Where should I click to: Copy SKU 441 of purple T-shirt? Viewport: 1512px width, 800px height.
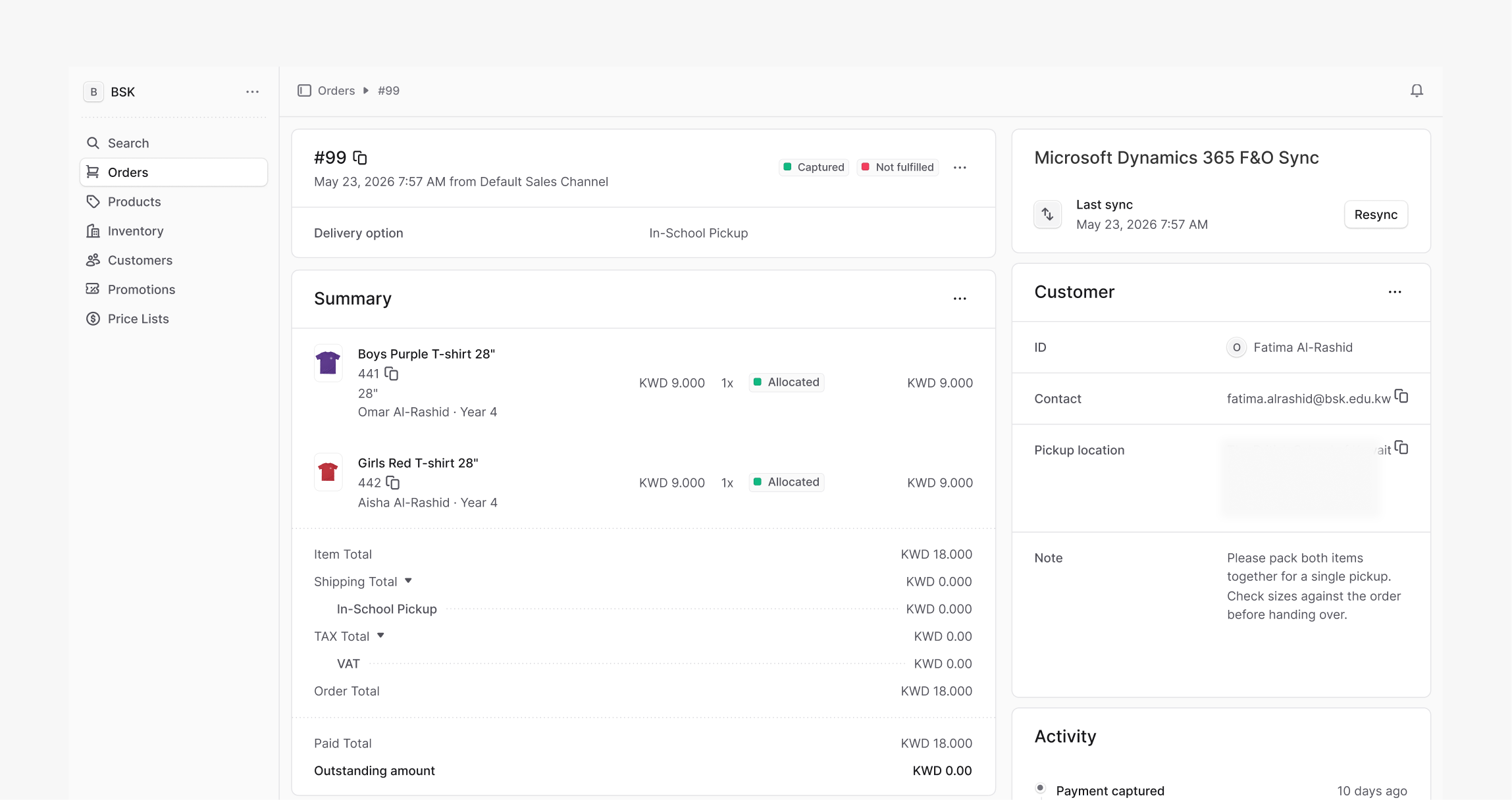[x=392, y=374]
